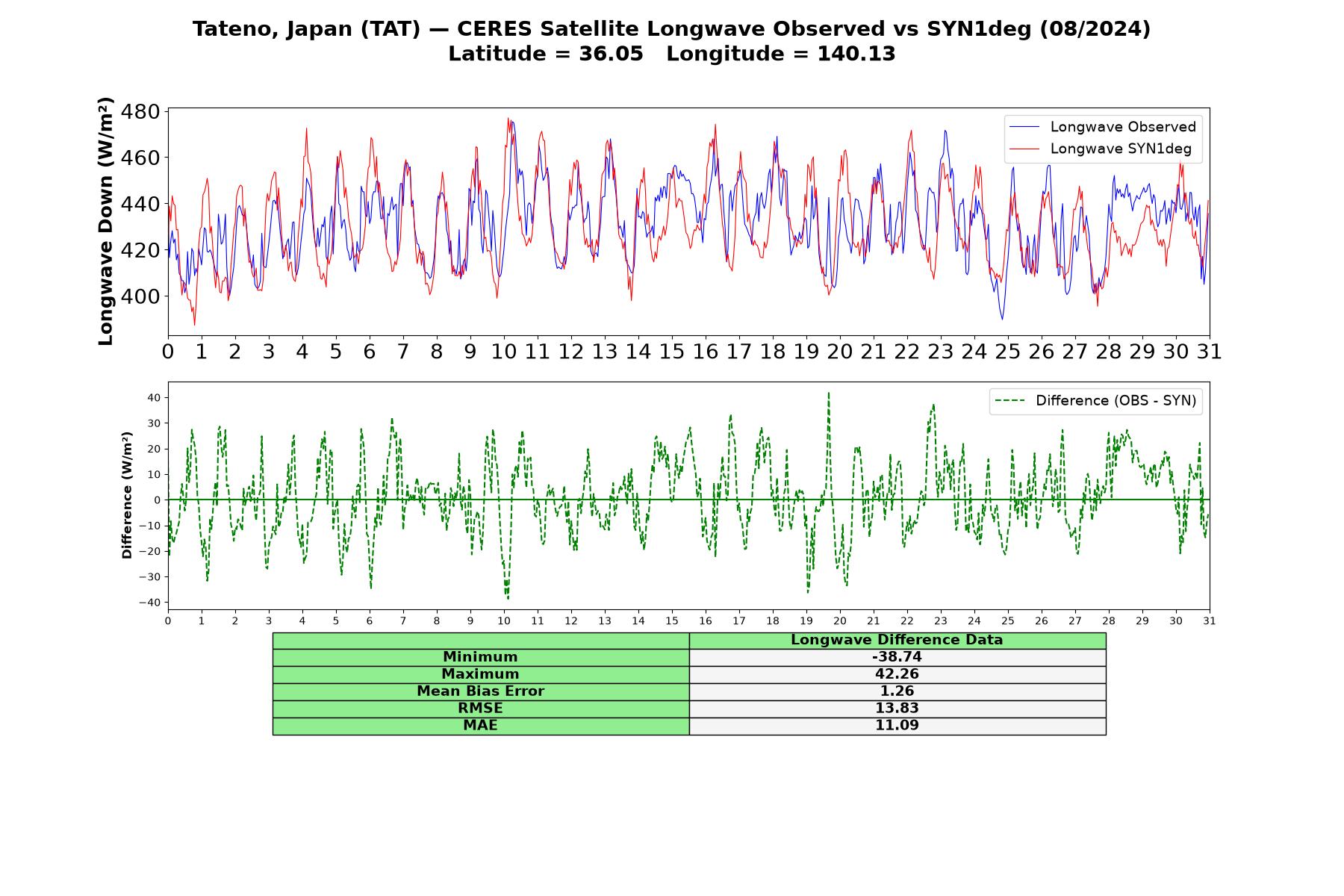1344x896 pixels.
Task: Click the Minimum row label
Action: pos(480,657)
